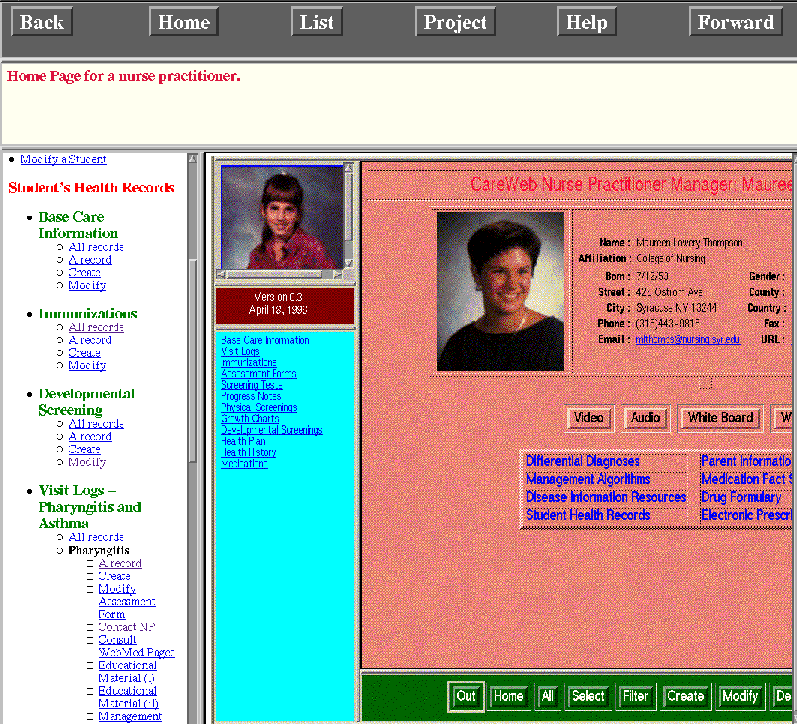Click Home in the green bottom toolbar
Image resolution: width=797 pixels, height=724 pixels.
click(508, 696)
